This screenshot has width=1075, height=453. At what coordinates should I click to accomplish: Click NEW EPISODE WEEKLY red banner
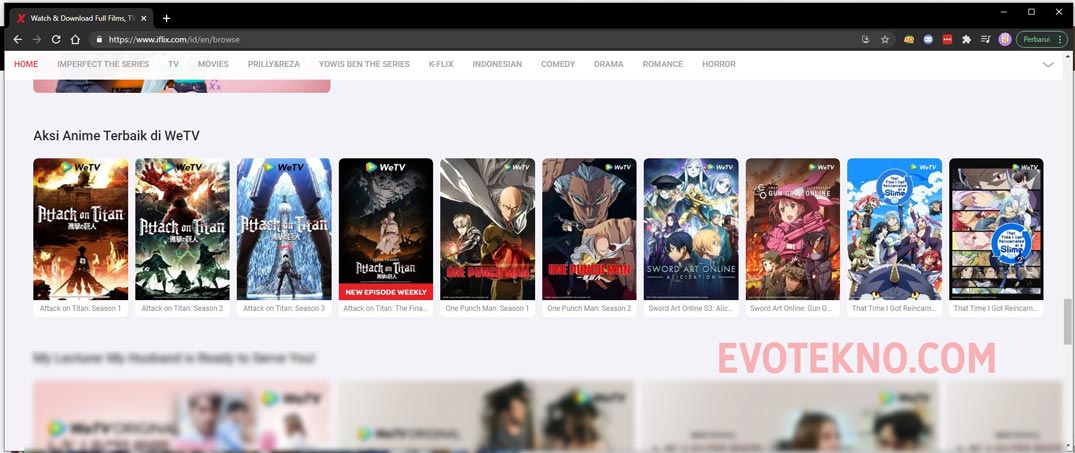click(x=386, y=292)
